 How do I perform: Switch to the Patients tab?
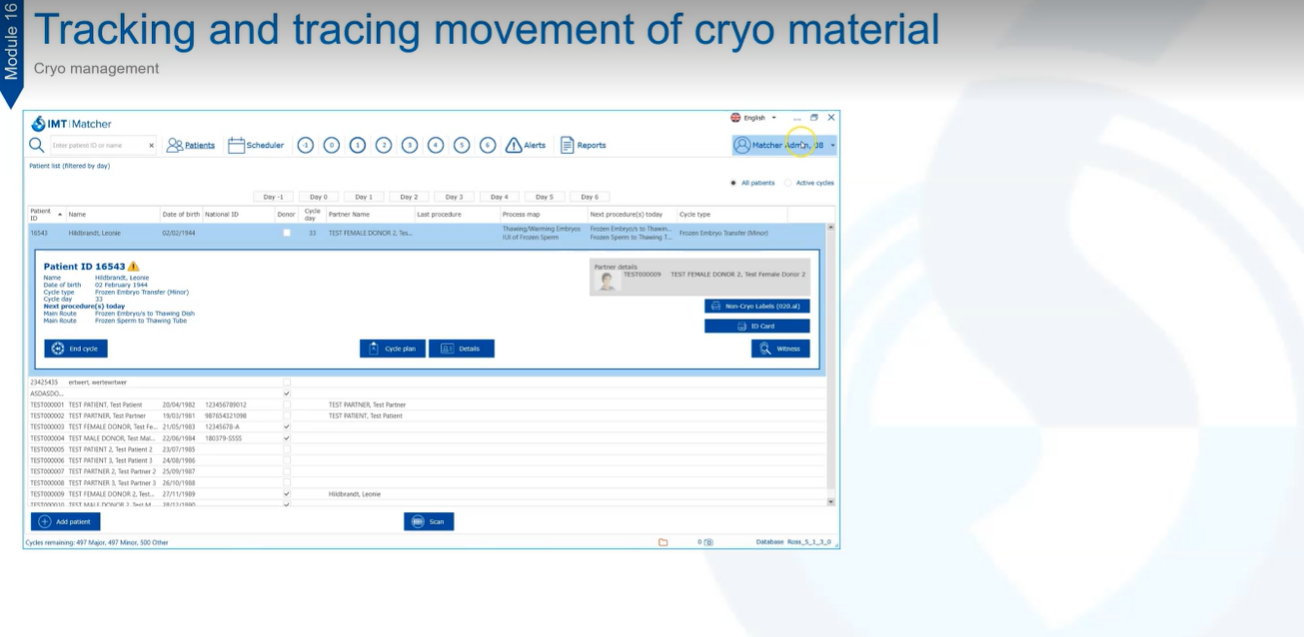click(x=191, y=145)
